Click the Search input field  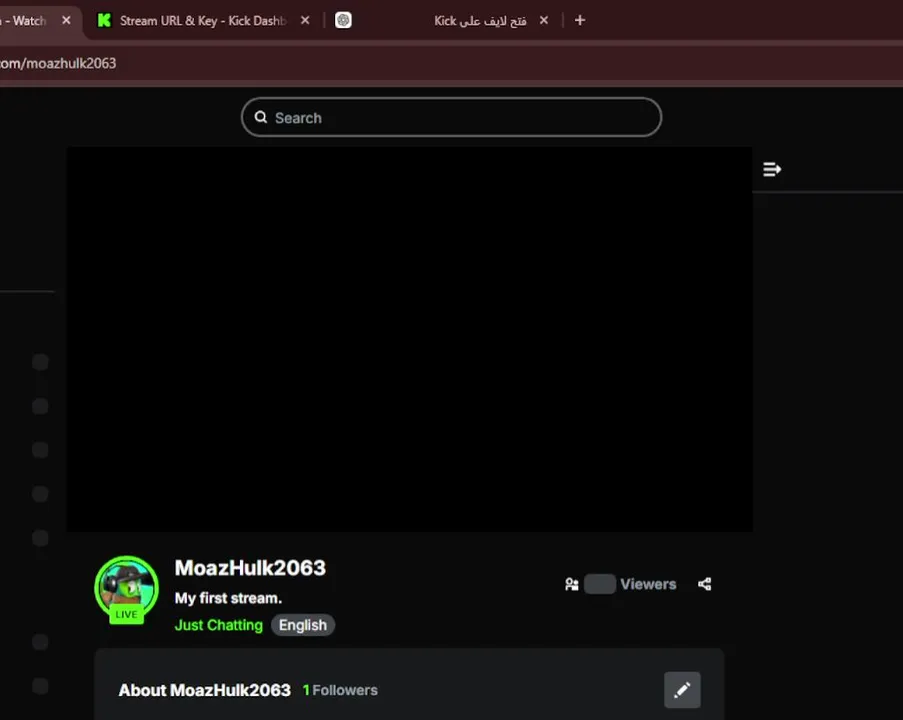click(x=452, y=118)
